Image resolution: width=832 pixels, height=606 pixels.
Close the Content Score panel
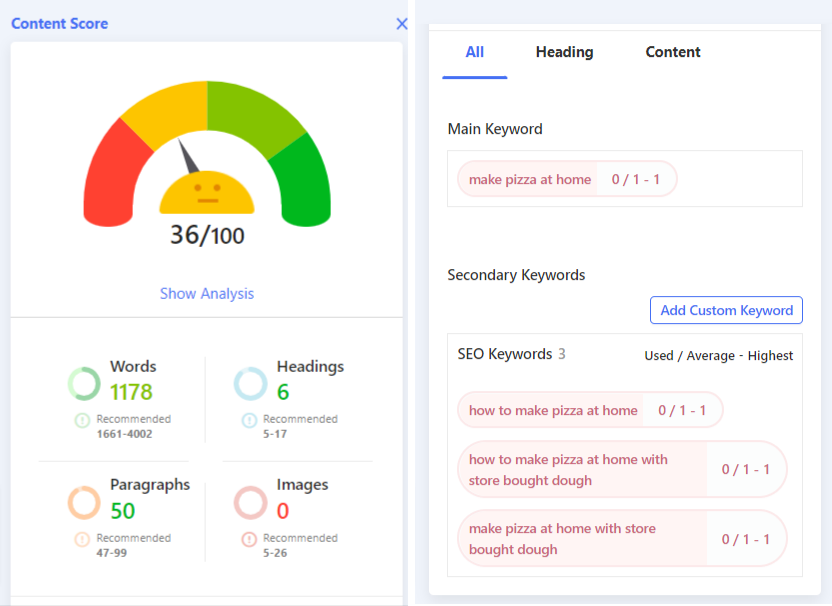tap(402, 24)
